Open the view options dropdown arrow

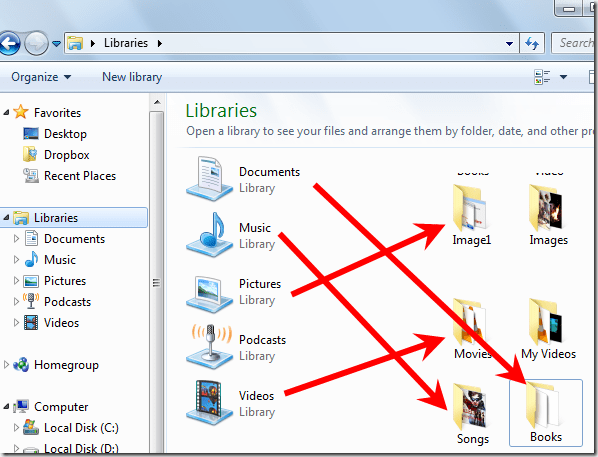(563, 77)
